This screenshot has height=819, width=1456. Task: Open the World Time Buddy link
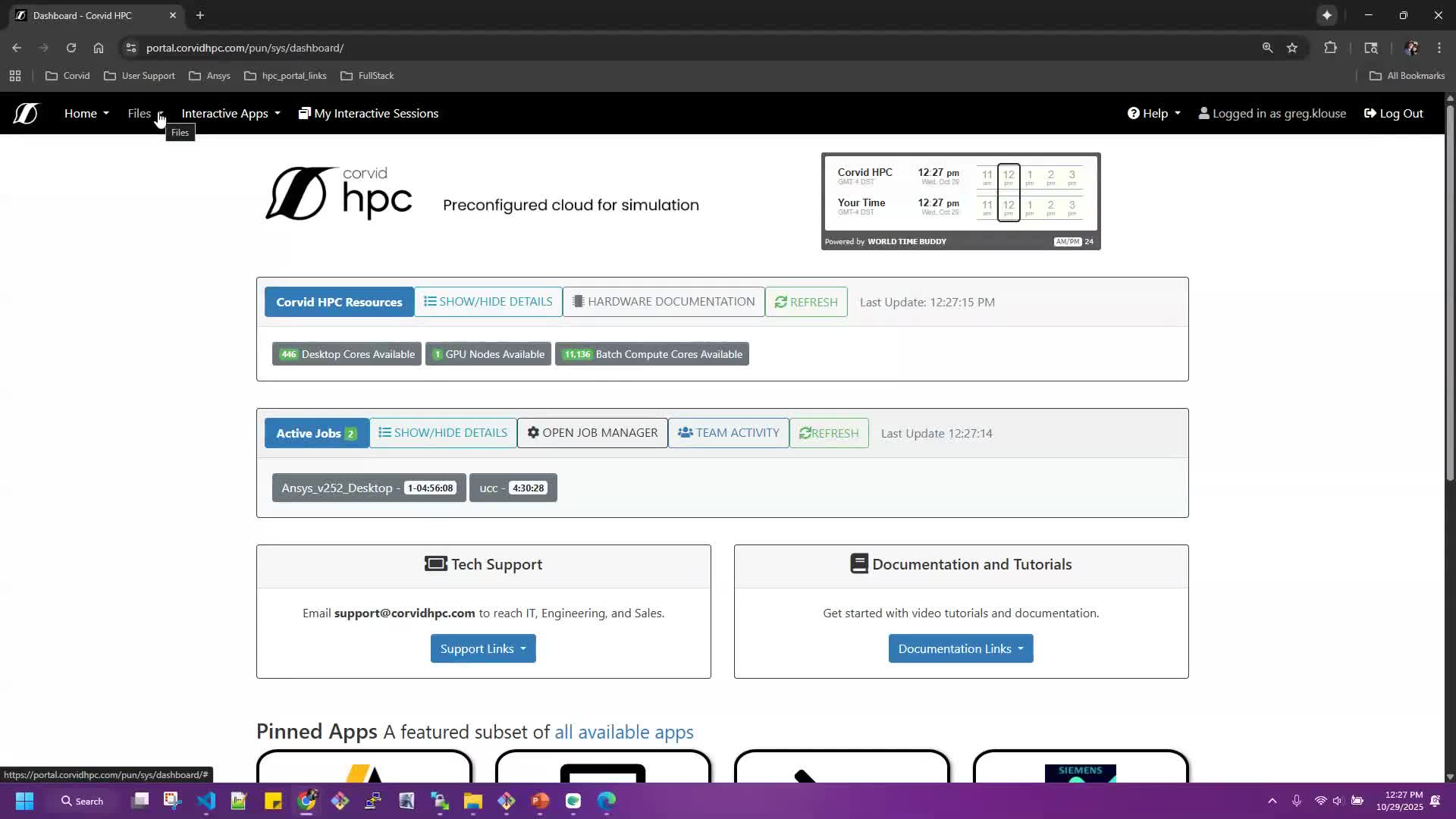click(906, 242)
